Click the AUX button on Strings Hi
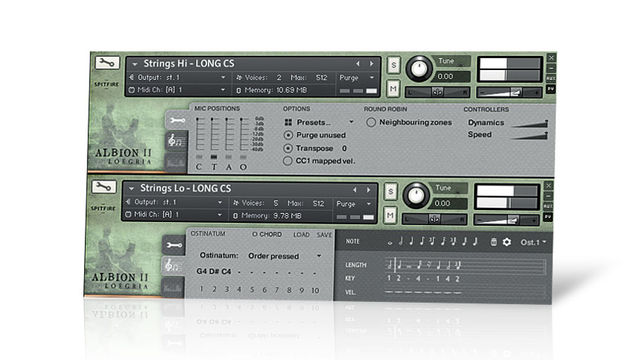Viewport: 640px width, 360px height. pyautogui.click(x=551, y=78)
